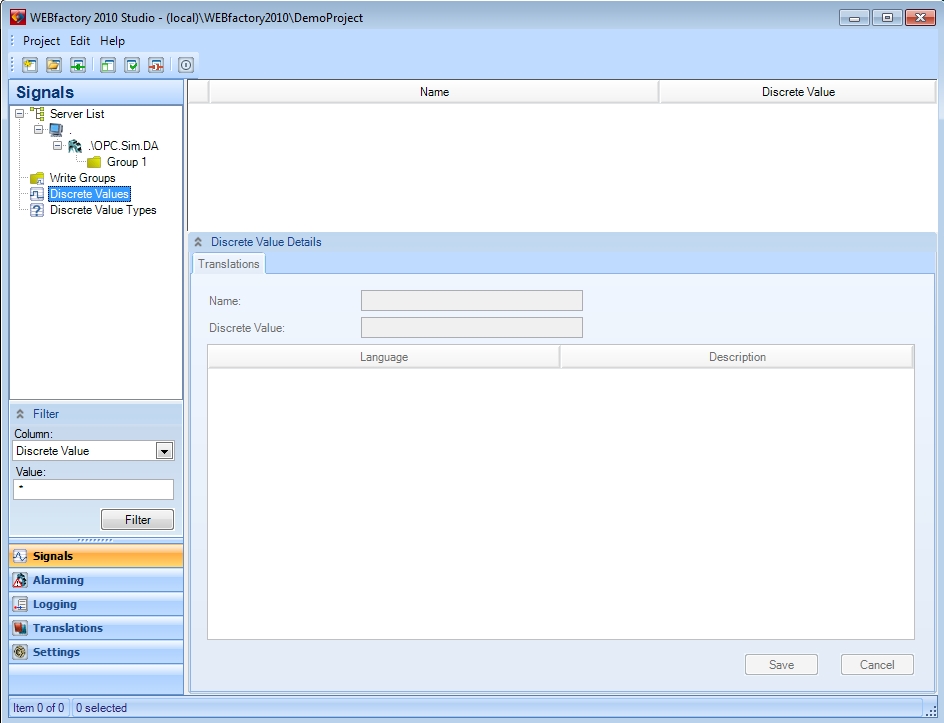The height and width of the screenshot is (723, 944).
Task: Click the red arrow toolbar icon
Action: tap(156, 66)
